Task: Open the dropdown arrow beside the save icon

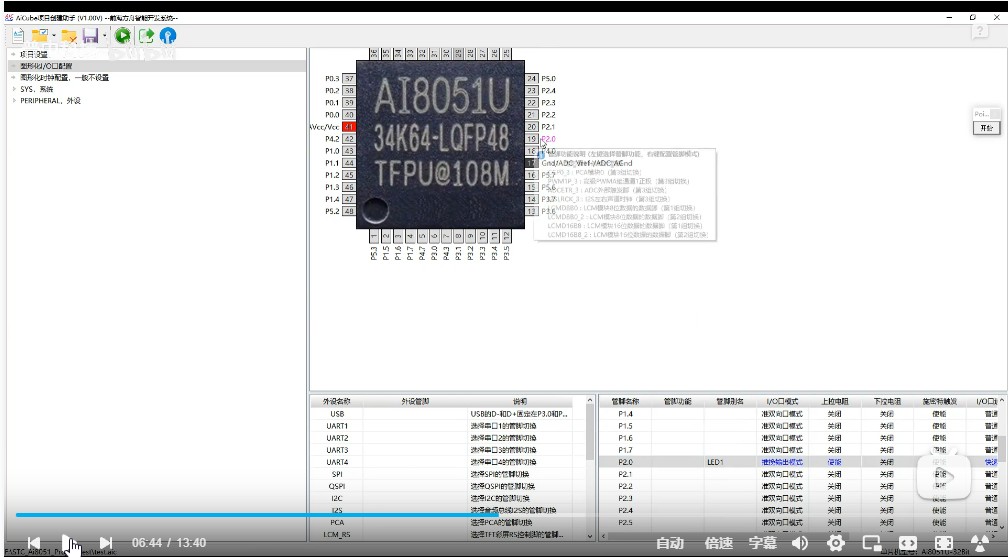Action: [104, 37]
